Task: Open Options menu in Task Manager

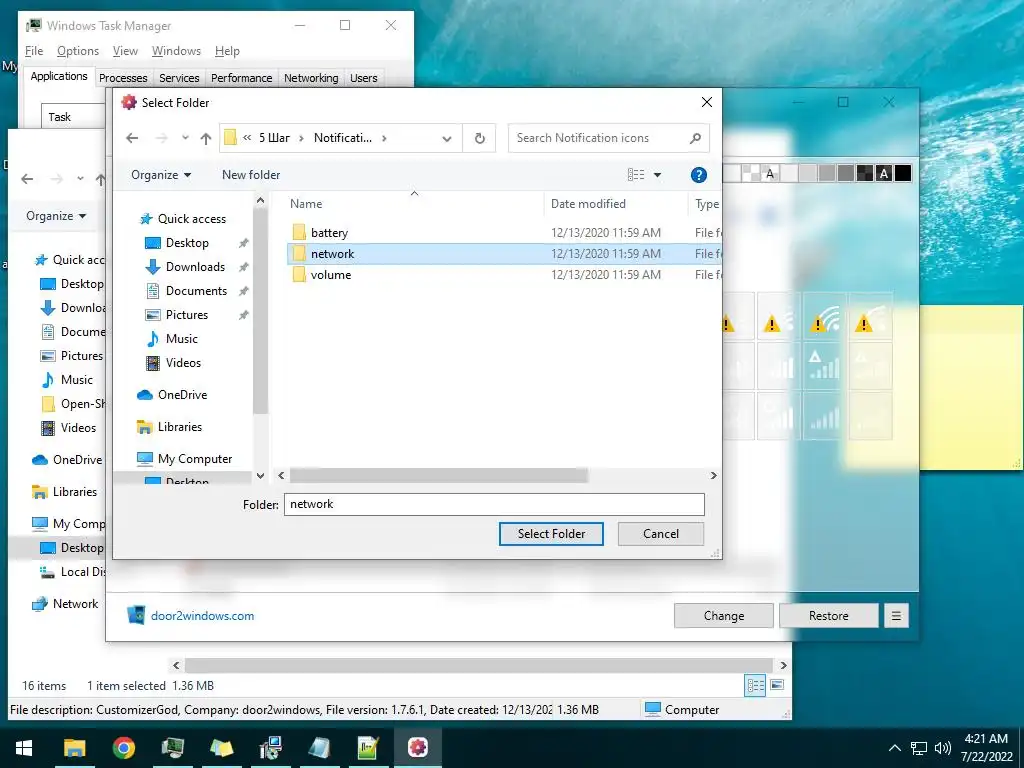Action: pos(78,51)
